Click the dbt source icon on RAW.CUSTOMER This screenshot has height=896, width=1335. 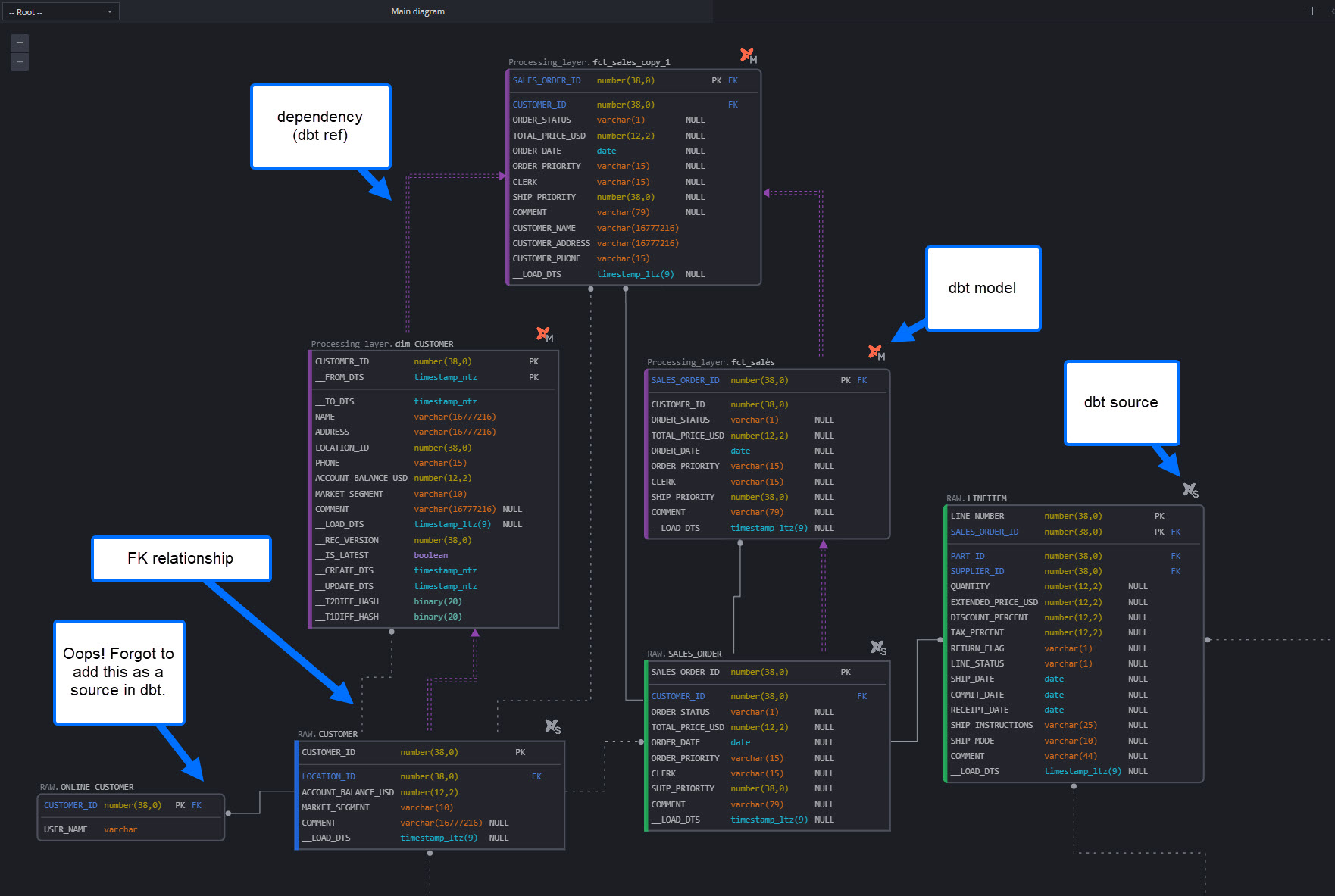pyautogui.click(x=552, y=726)
